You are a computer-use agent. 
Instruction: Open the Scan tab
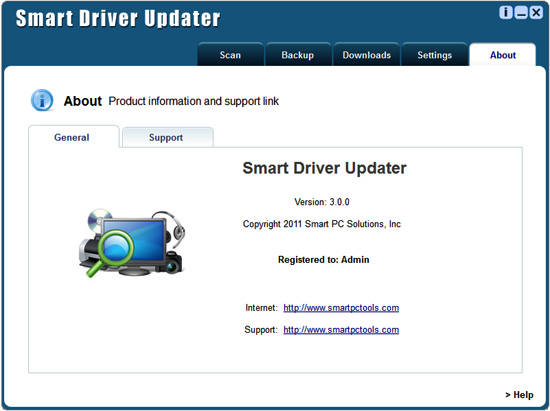click(x=230, y=55)
